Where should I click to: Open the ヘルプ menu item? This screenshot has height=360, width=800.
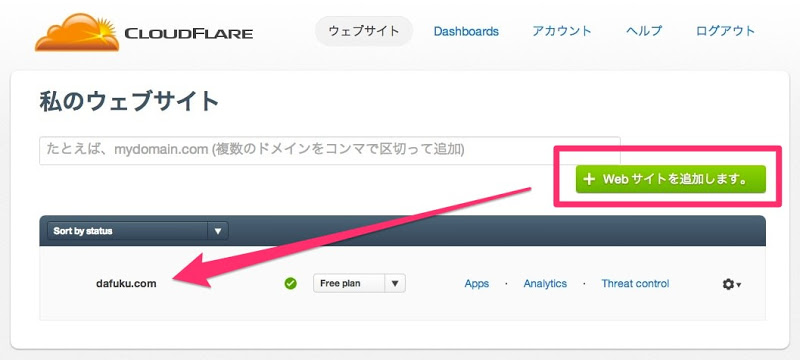click(x=644, y=31)
